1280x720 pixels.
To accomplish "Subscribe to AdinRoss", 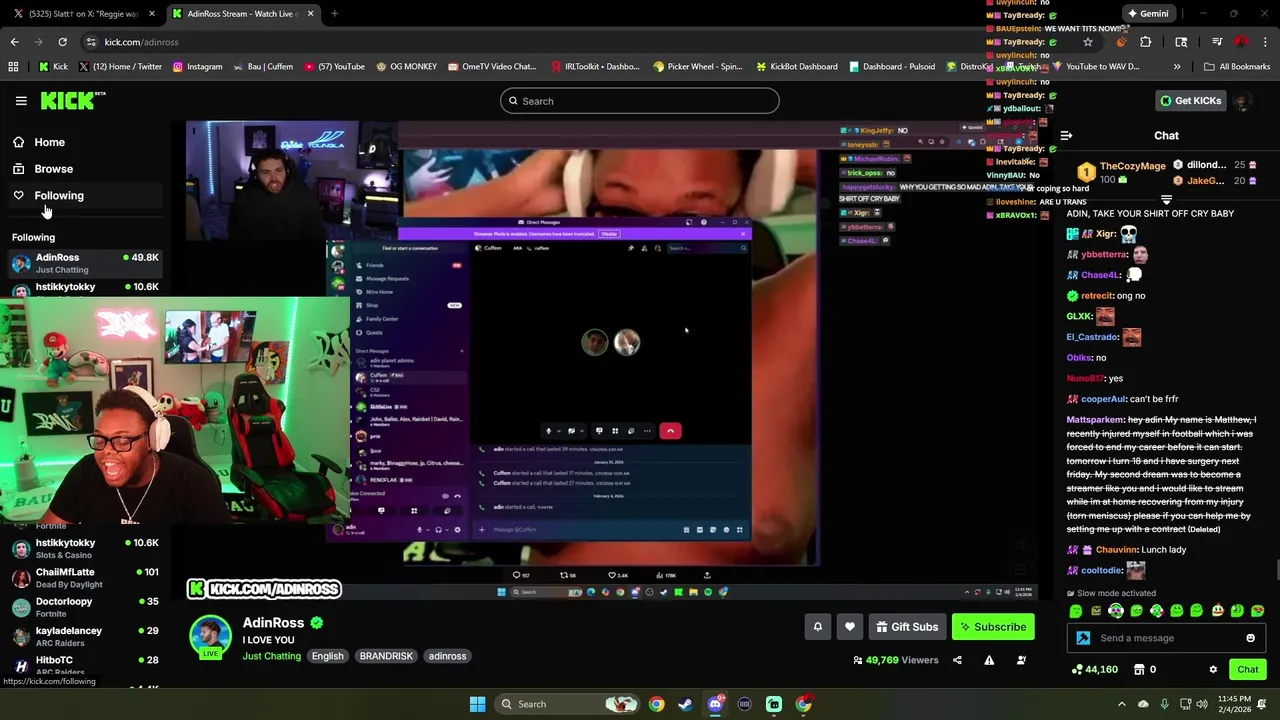I will [993, 627].
